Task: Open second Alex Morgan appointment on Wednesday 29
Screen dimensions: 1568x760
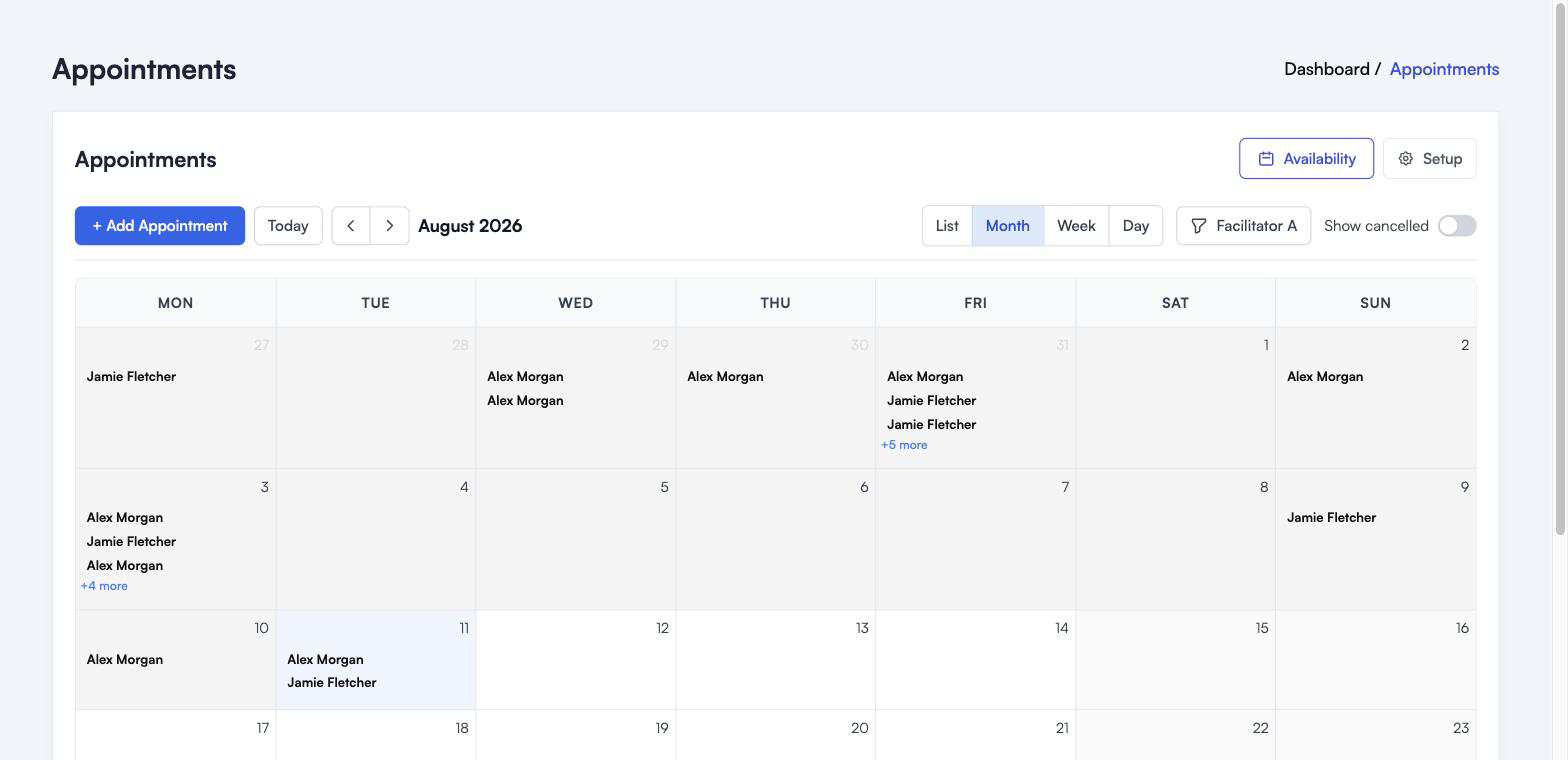Action: pos(525,401)
